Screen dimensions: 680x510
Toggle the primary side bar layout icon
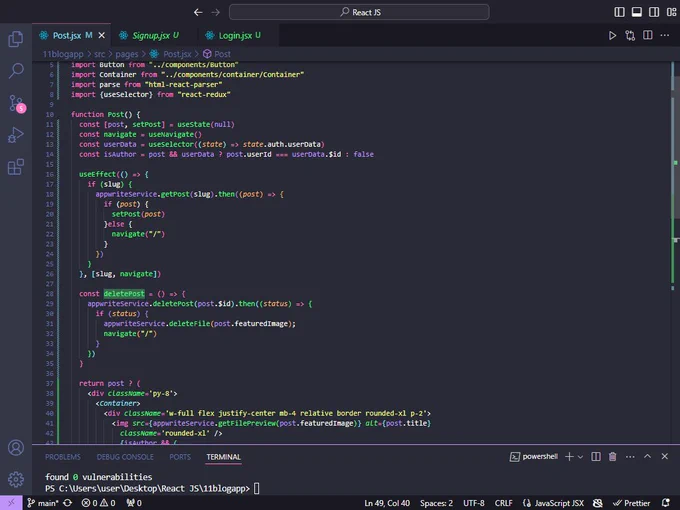point(619,12)
